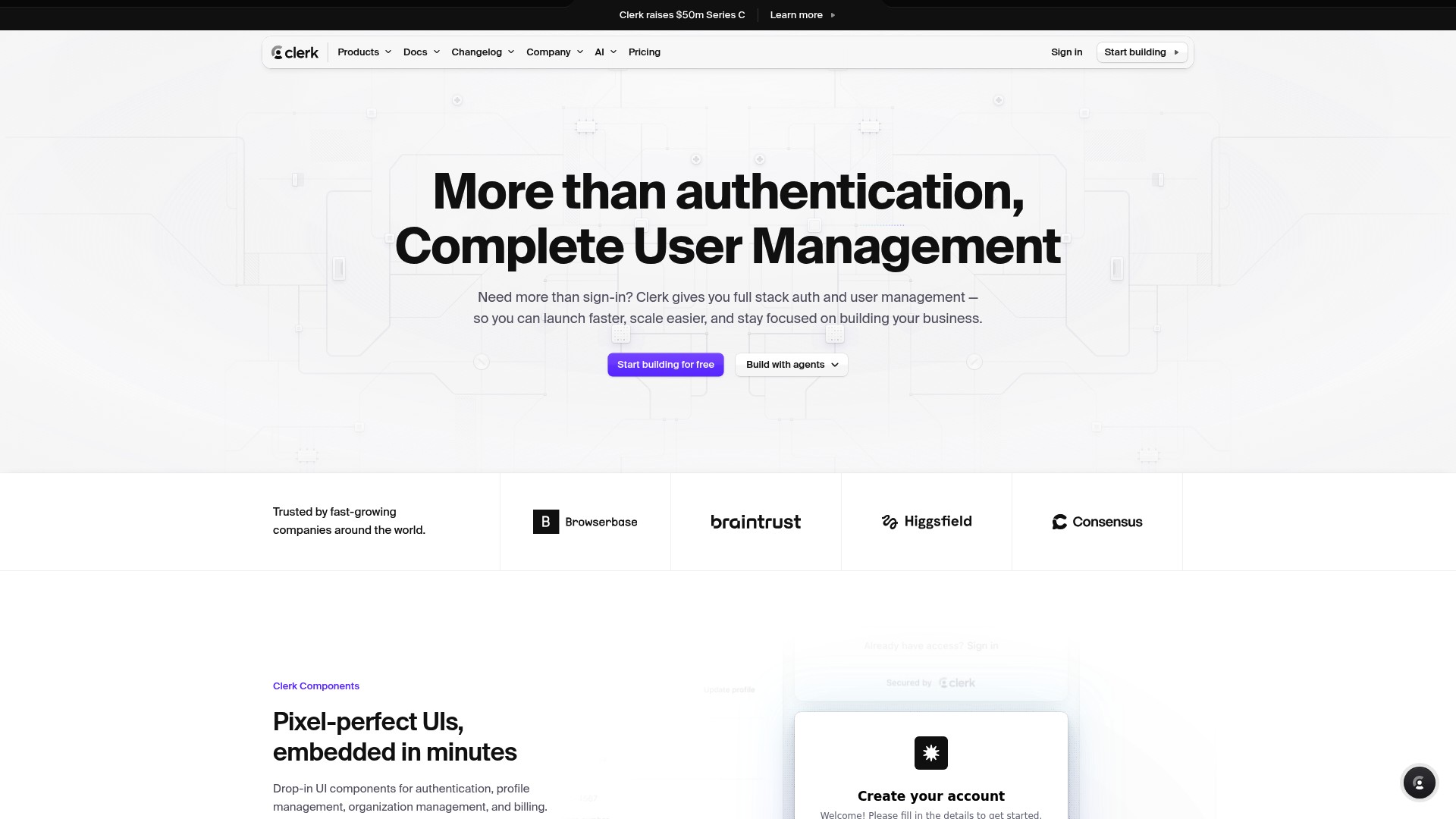Expand the Company menu
Viewport: 1456px width, 819px height.
554,52
